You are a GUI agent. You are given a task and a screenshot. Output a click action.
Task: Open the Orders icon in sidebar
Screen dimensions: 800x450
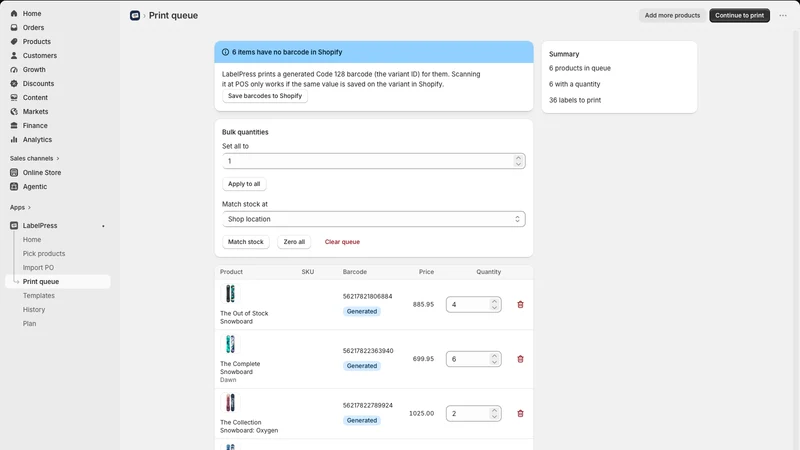coord(14,28)
